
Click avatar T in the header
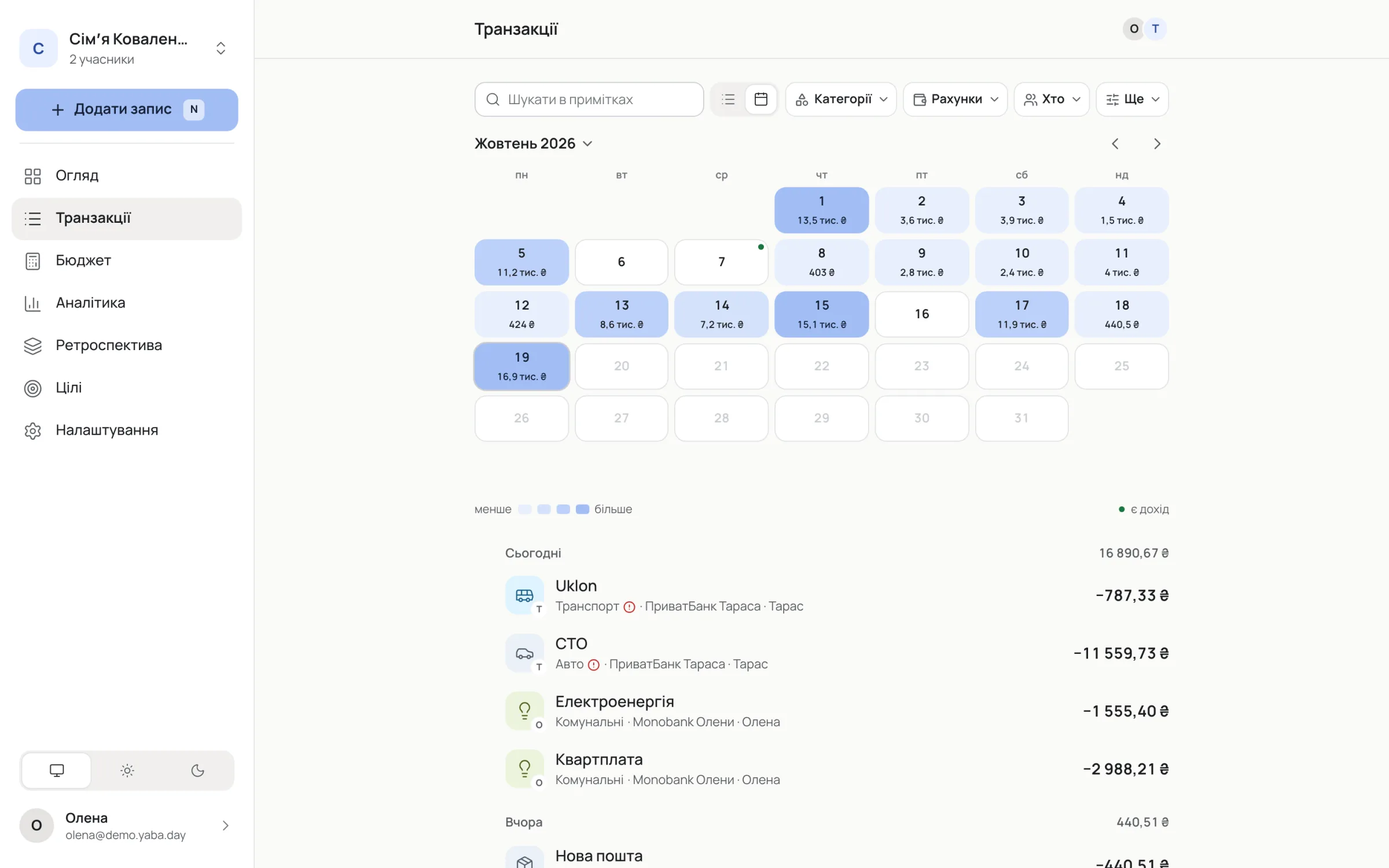click(1155, 29)
